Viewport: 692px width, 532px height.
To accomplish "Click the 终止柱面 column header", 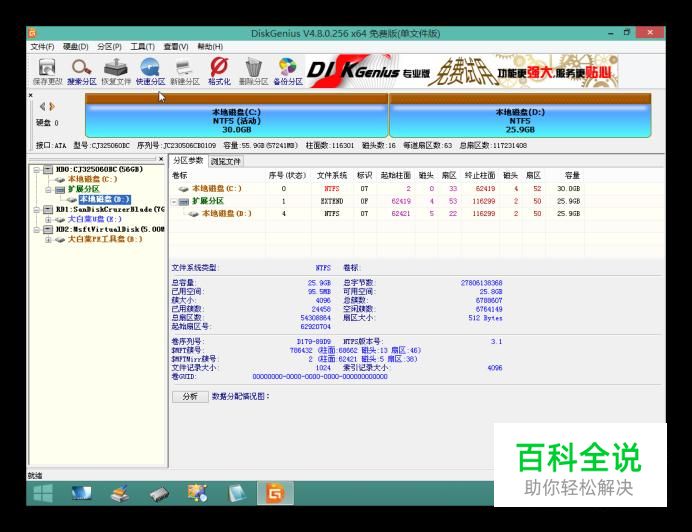I will click(480, 176).
